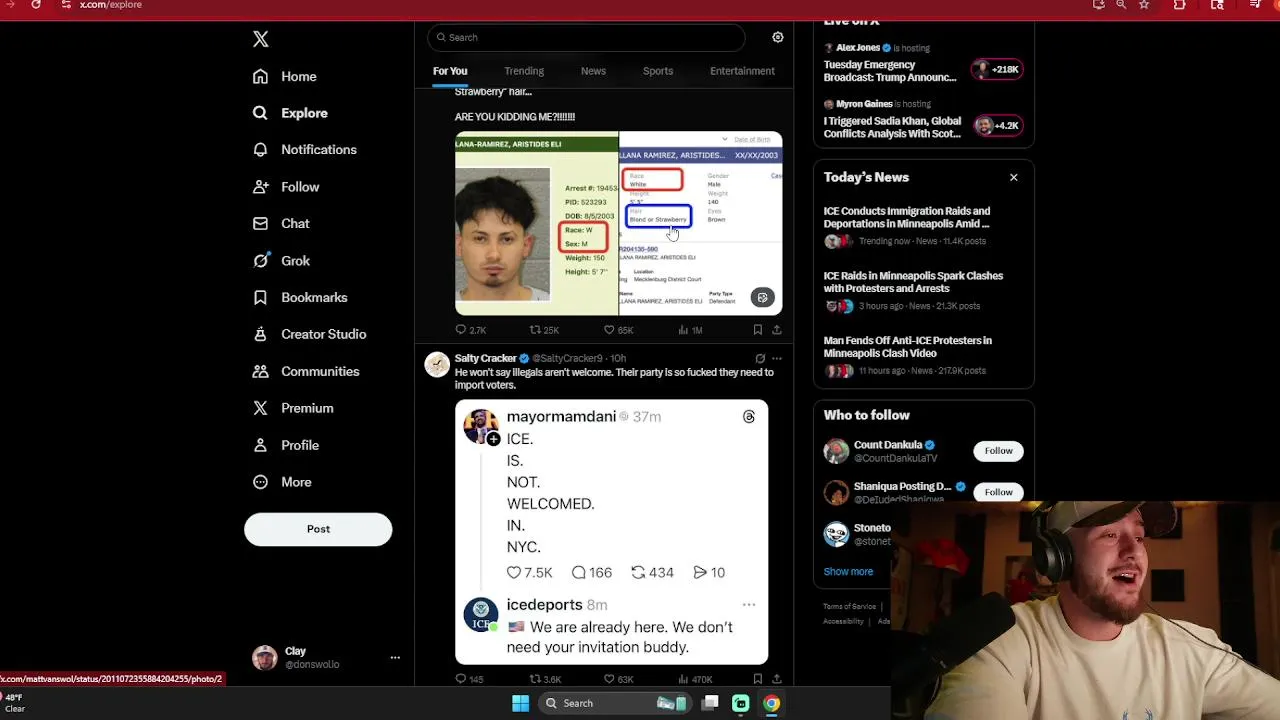The width and height of the screenshot is (1280, 720).
Task: Open the Terms of Service link
Action: click(850, 606)
